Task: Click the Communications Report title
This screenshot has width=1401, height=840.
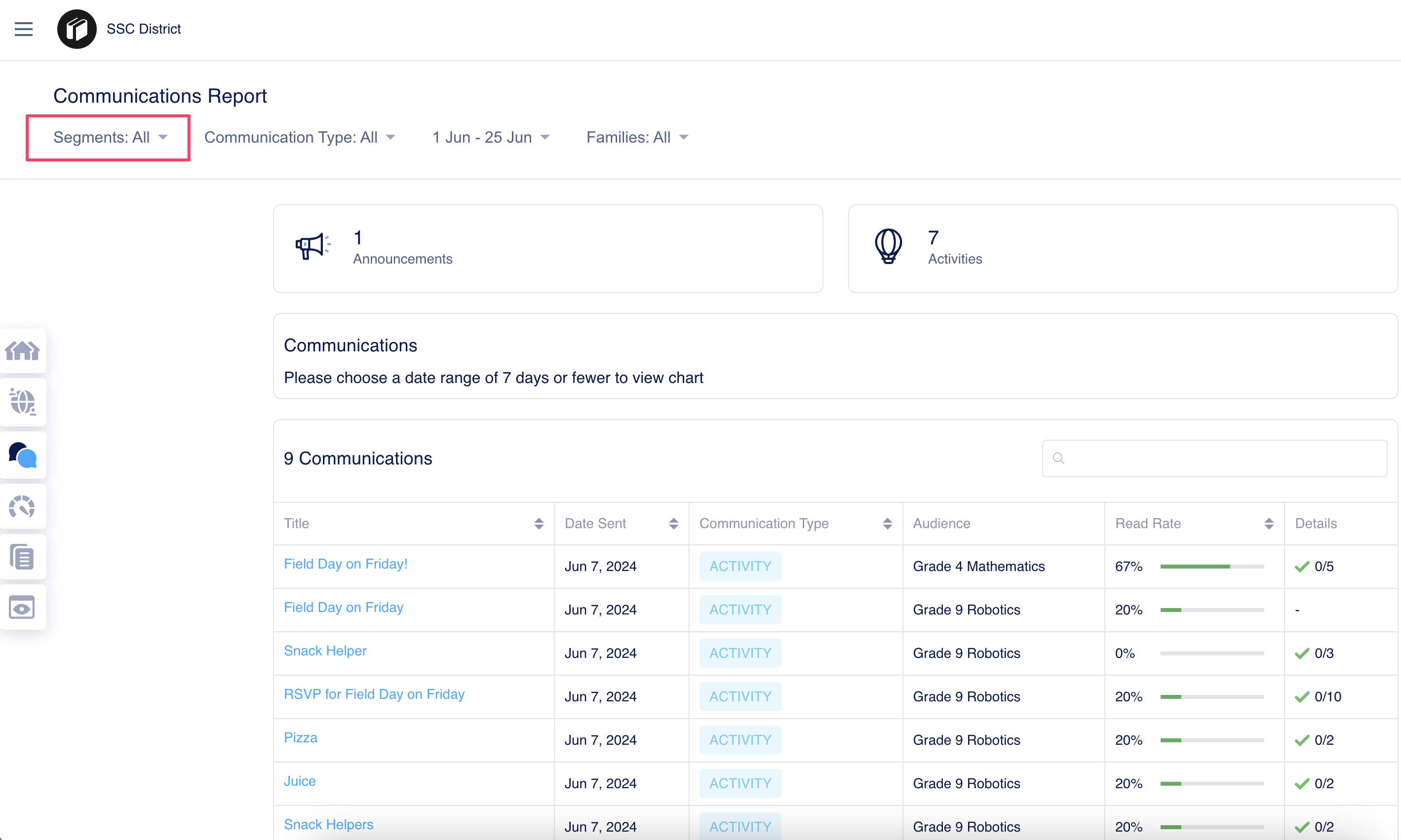Action: [159, 96]
